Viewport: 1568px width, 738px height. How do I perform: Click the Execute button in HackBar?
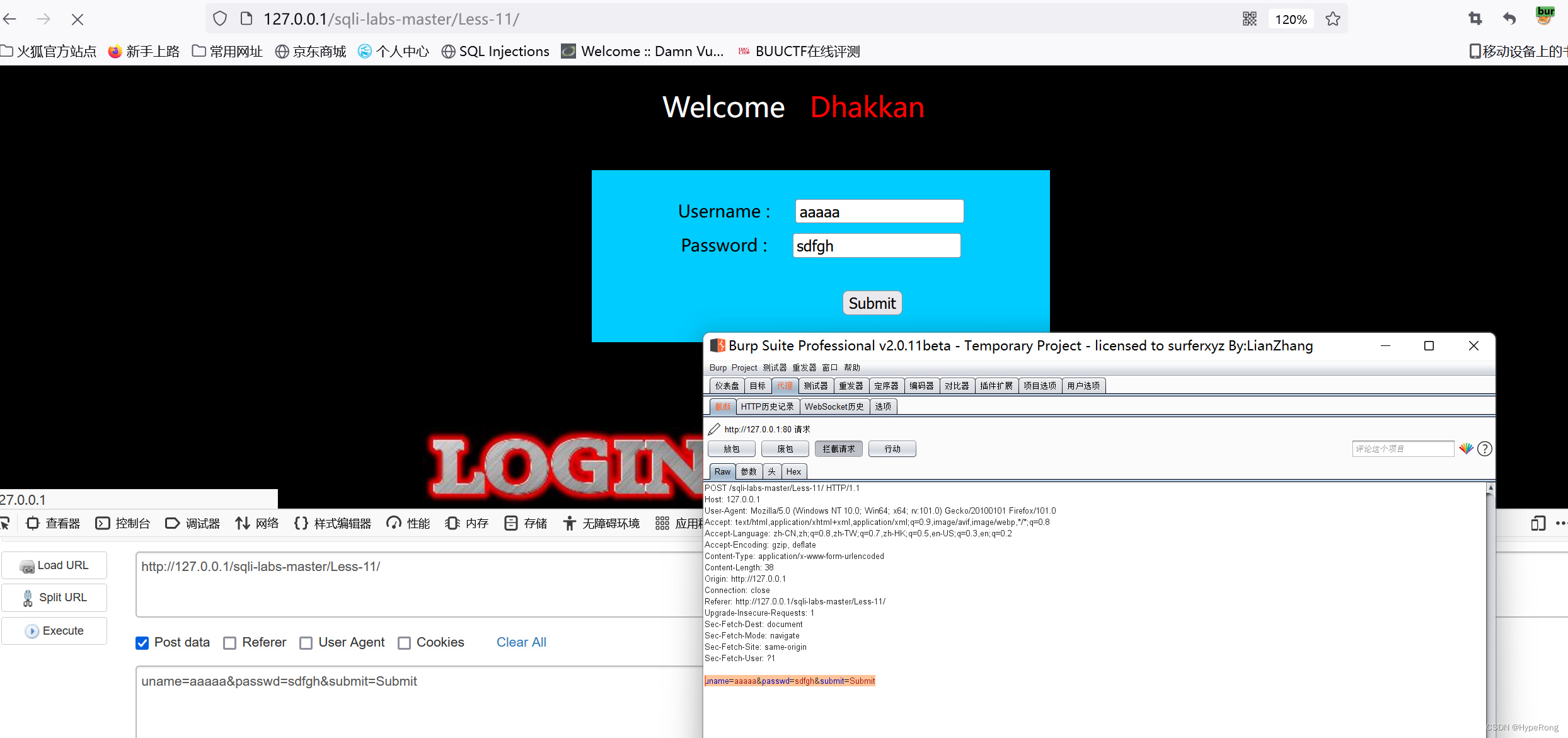click(54, 631)
